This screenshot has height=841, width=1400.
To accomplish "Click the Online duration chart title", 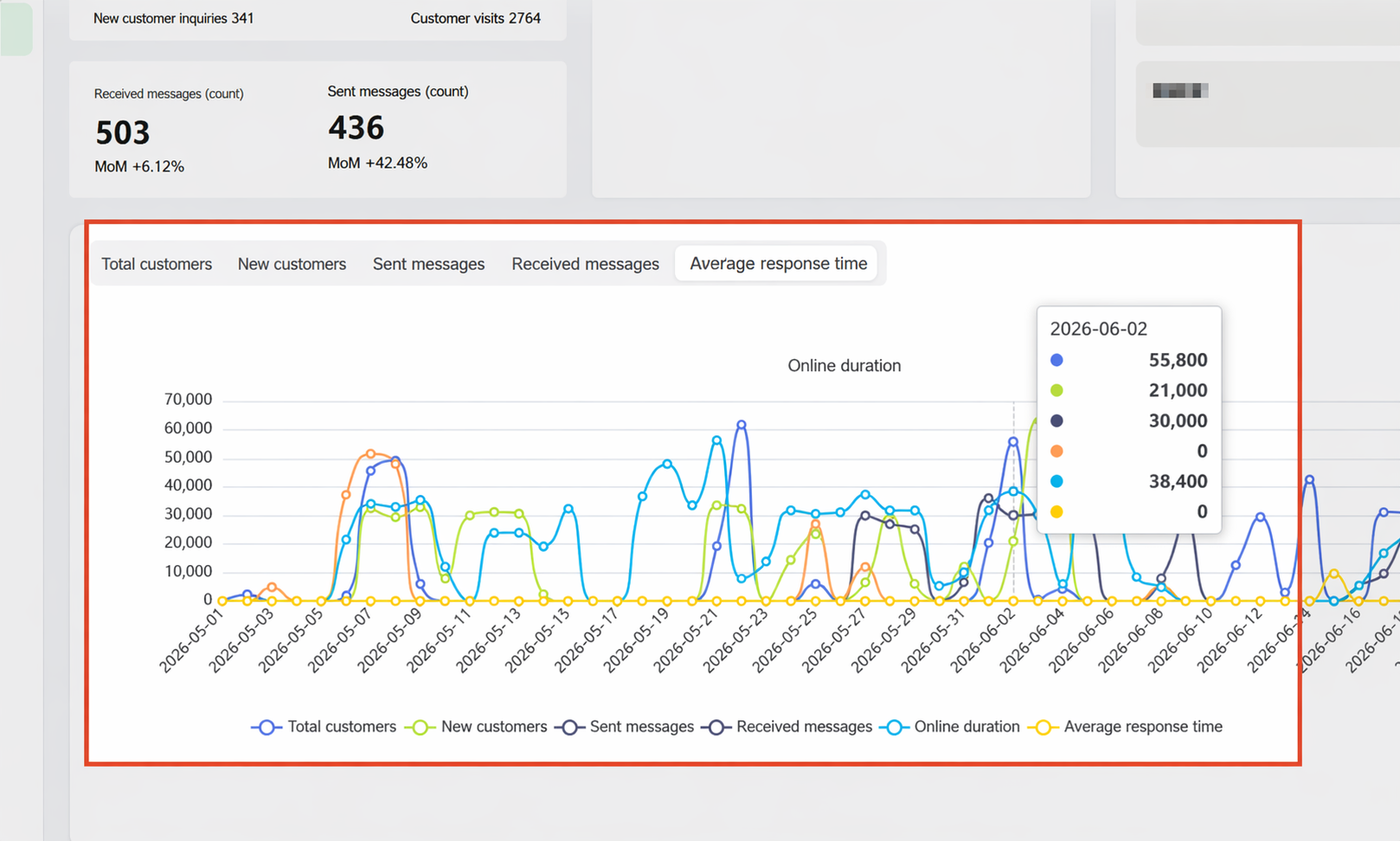I will [844, 365].
